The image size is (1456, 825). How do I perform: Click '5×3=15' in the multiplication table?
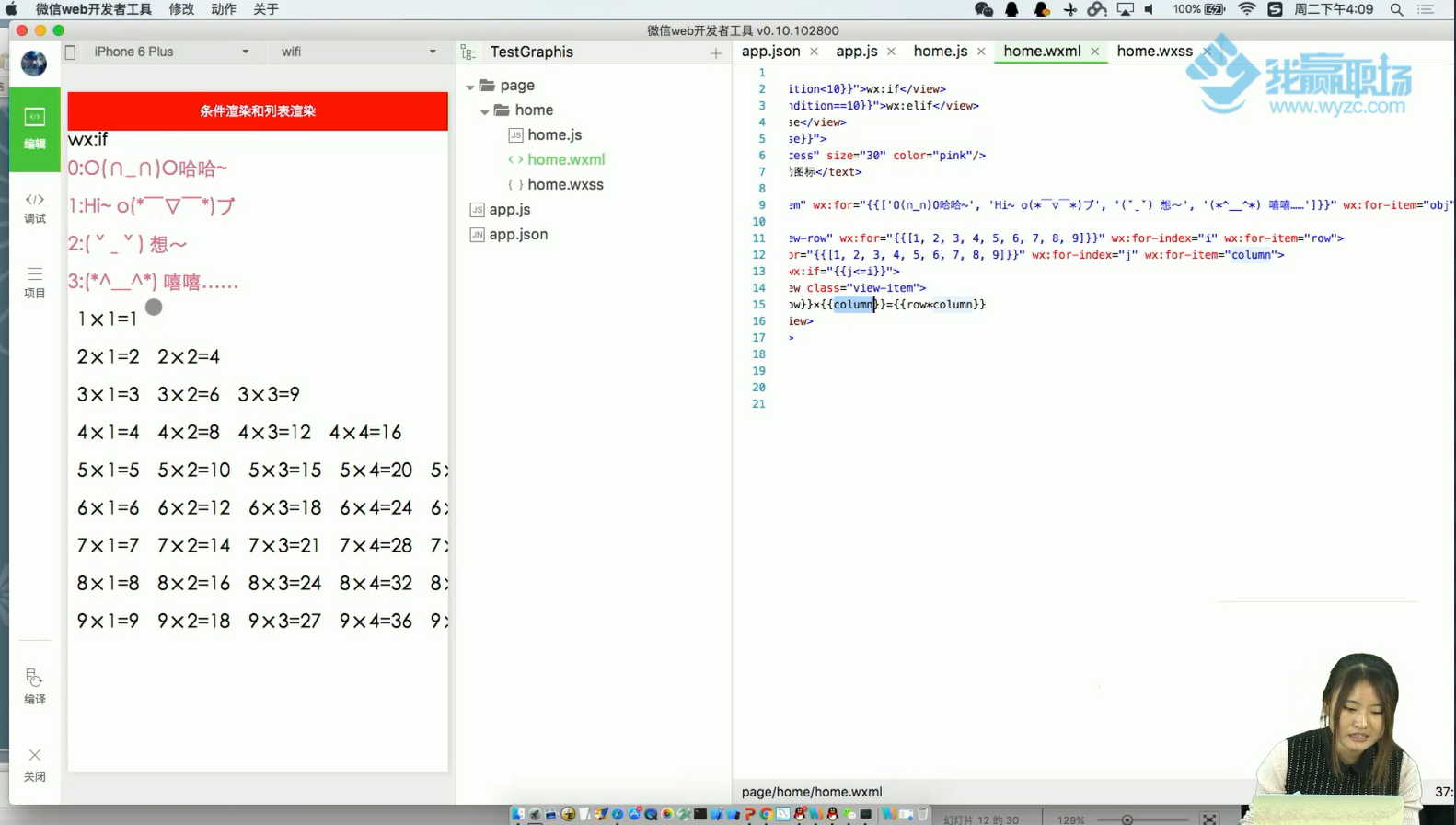(285, 470)
